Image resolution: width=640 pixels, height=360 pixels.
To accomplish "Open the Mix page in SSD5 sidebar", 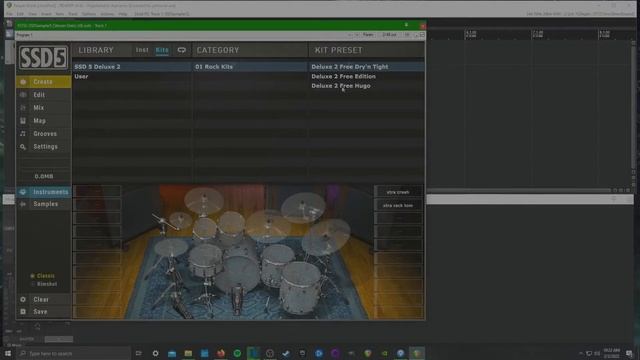I will (43, 108).
